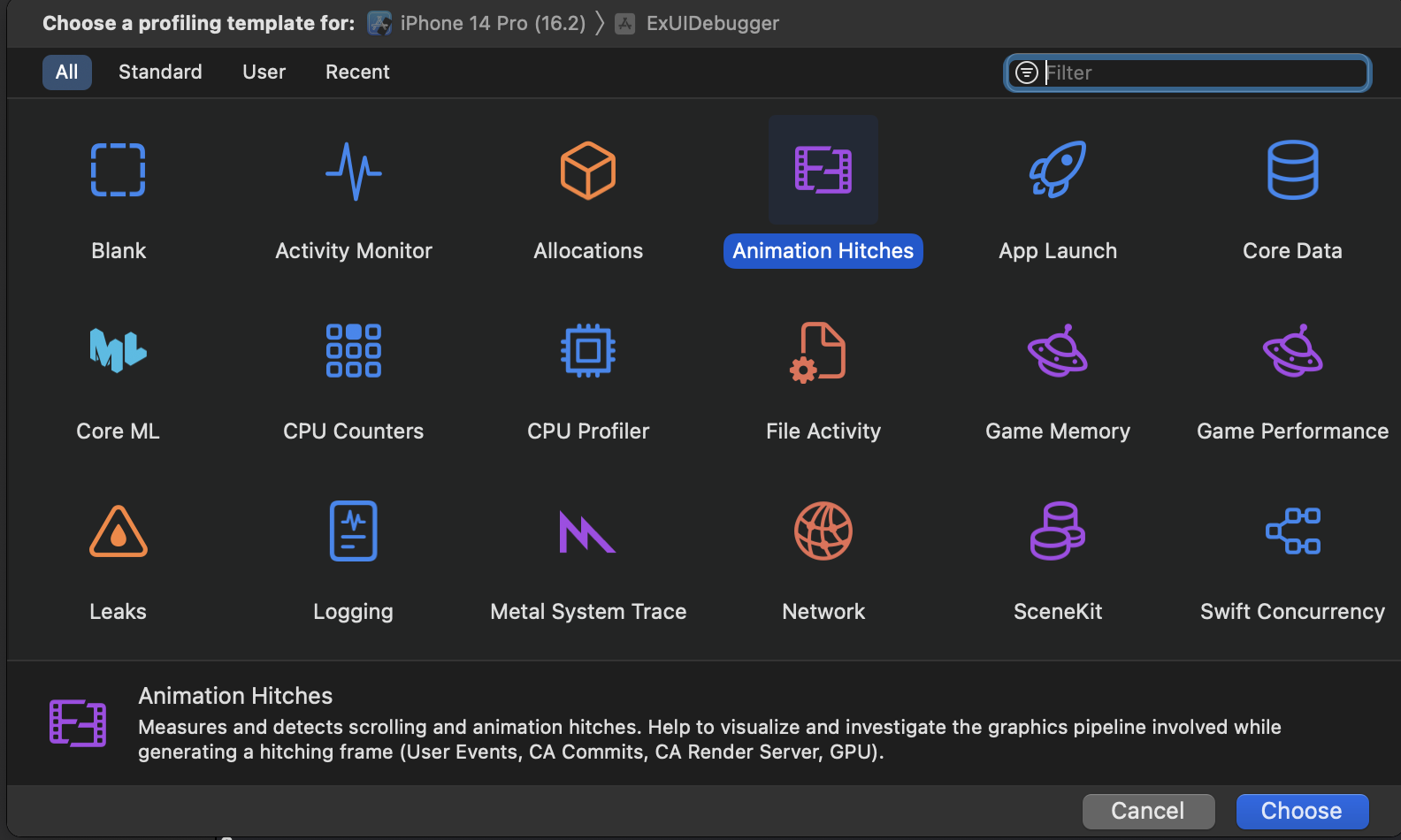Click the CPU Counters label
The height and width of the screenshot is (840, 1401).
(354, 431)
